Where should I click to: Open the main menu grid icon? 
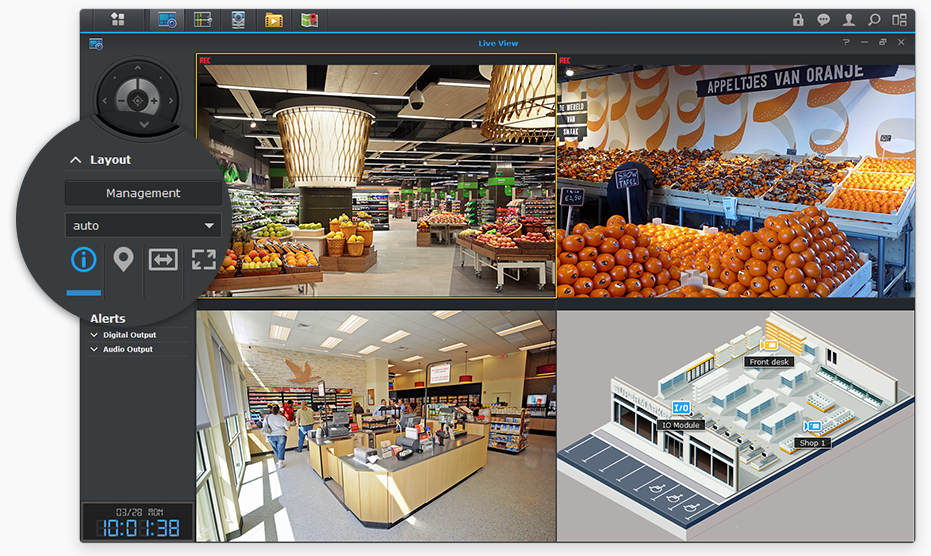tap(118, 19)
